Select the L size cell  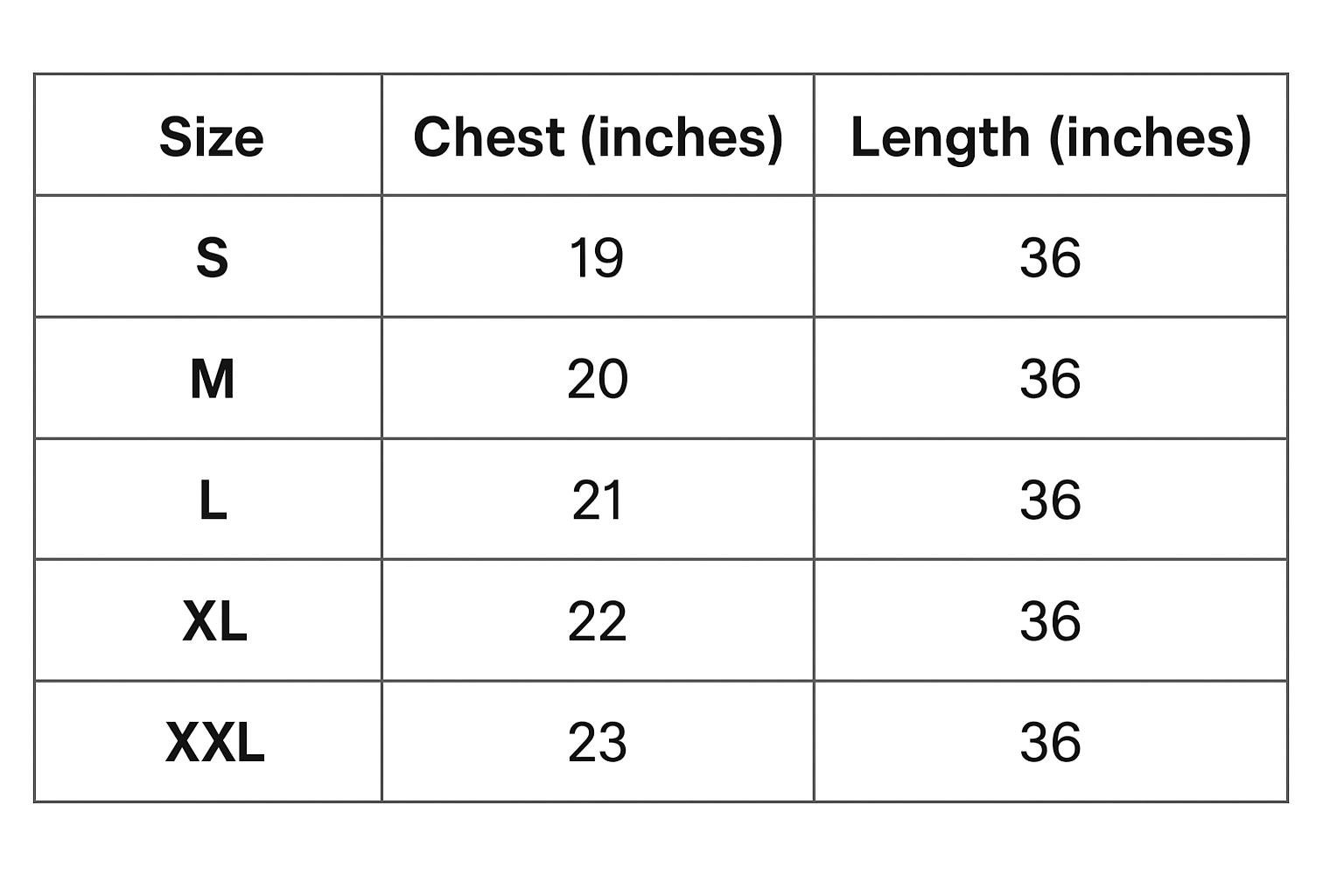tap(213, 500)
